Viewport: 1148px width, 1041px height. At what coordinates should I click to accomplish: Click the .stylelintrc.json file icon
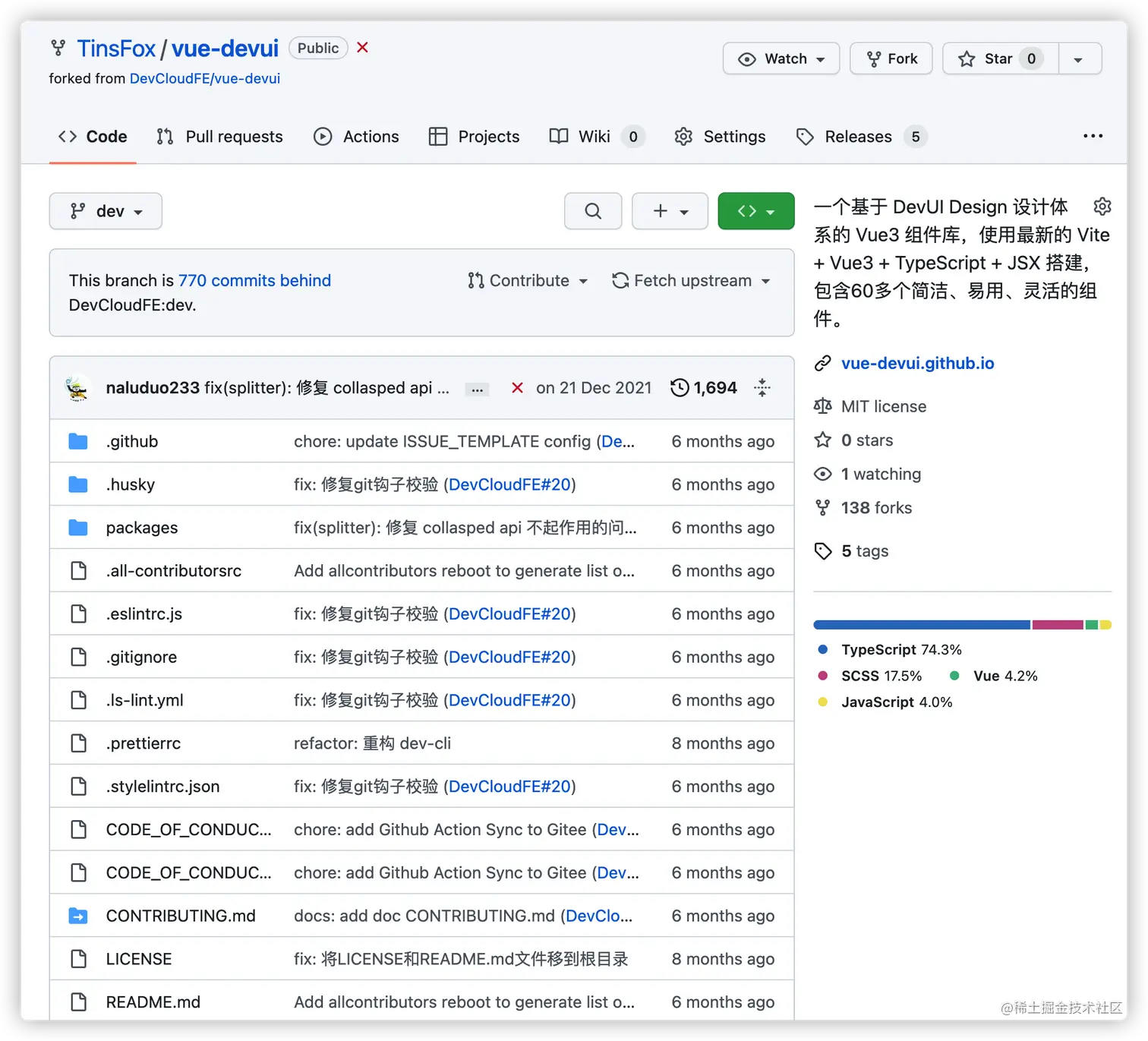pos(78,787)
